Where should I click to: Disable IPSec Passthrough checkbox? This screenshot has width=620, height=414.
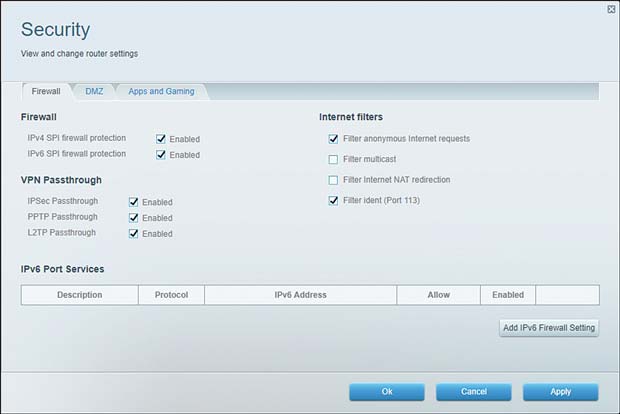(133, 202)
